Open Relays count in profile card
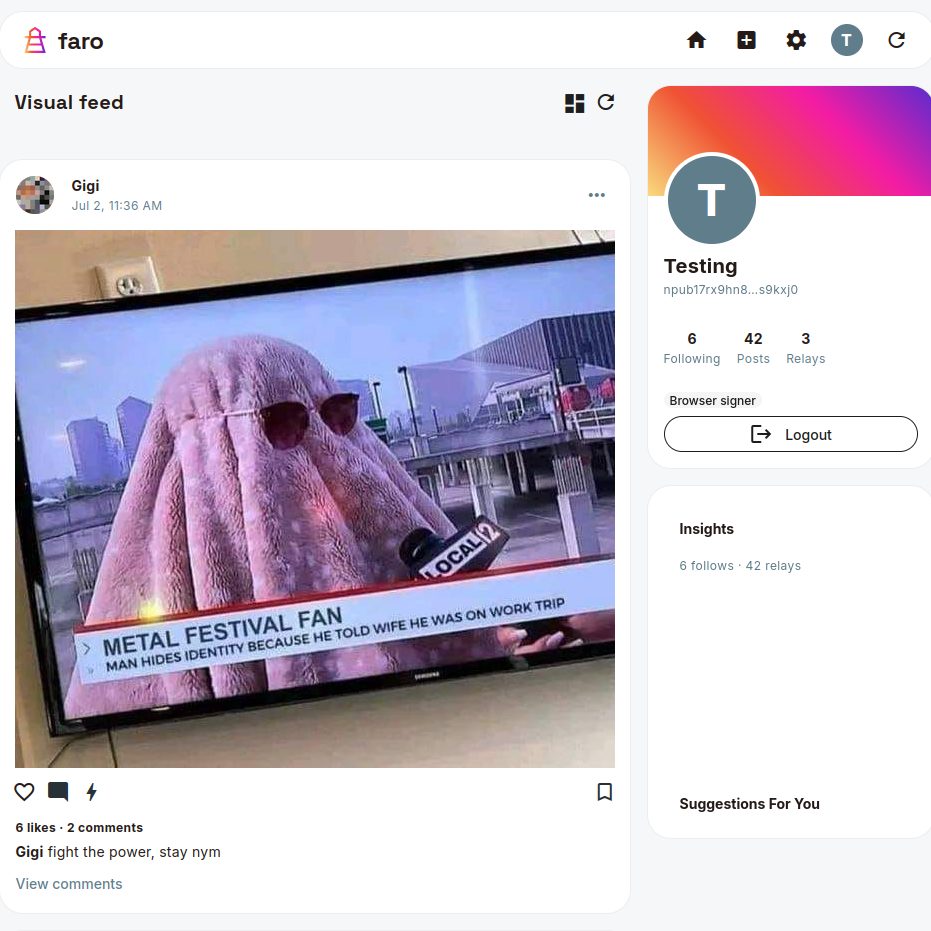Viewport: 931px width, 931px height. (x=806, y=348)
